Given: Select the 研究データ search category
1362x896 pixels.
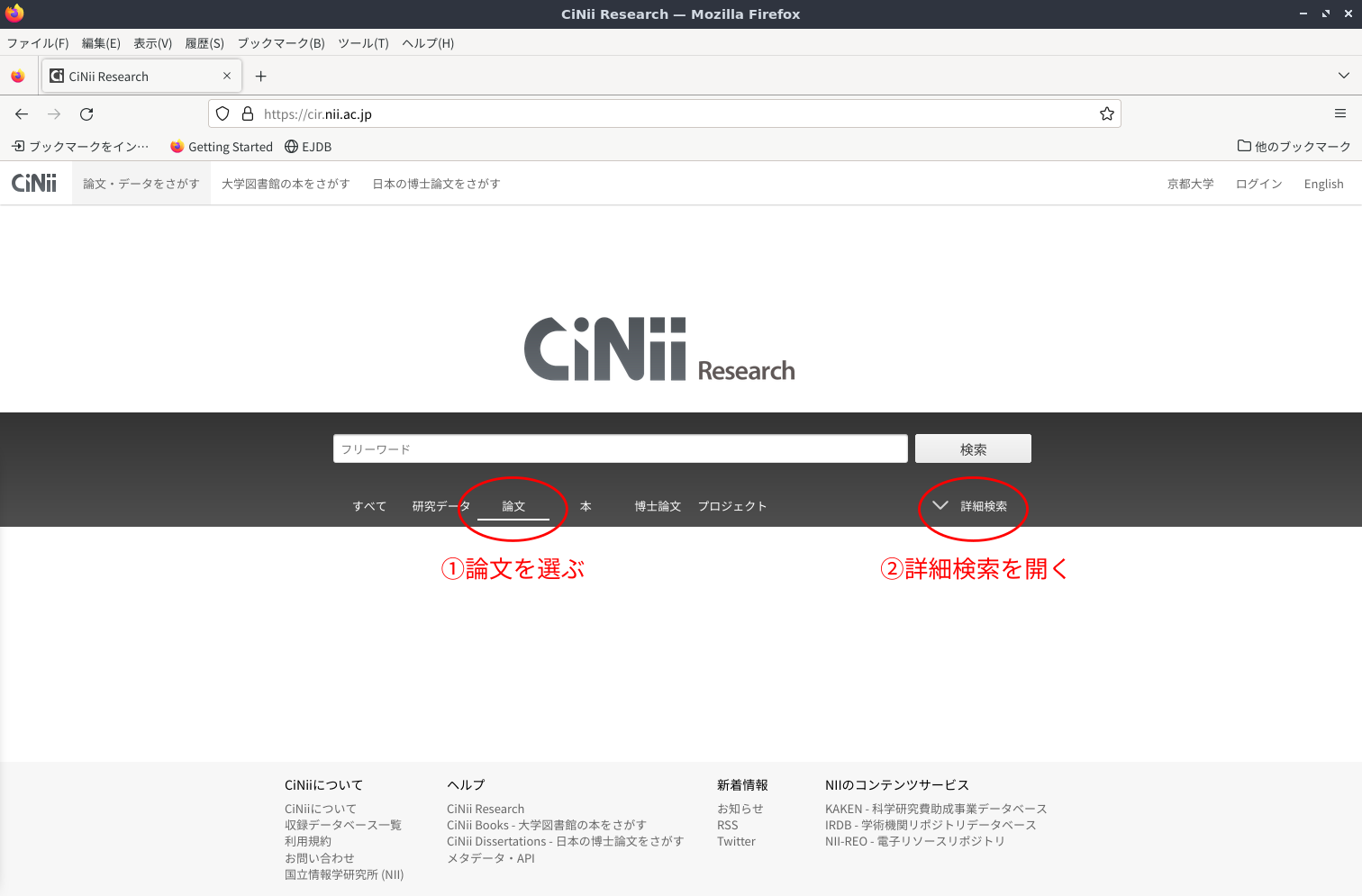Looking at the screenshot, I should [x=441, y=506].
